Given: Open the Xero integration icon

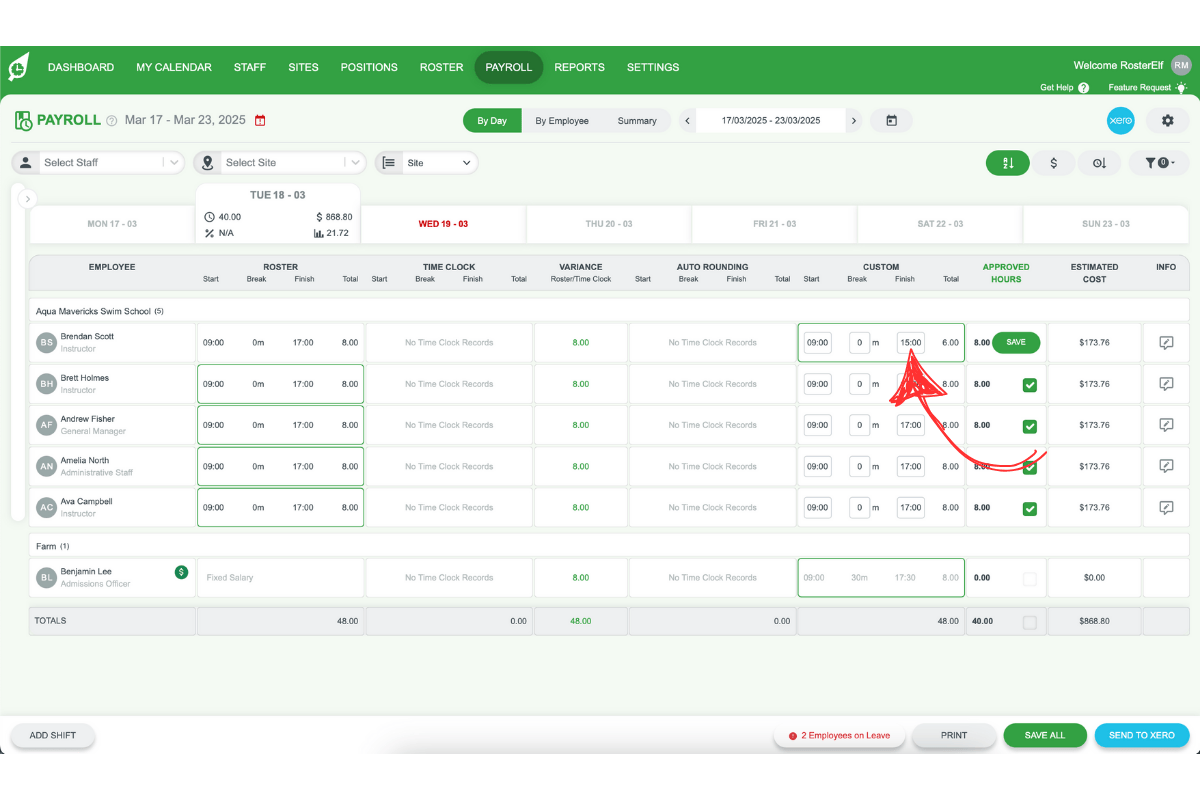Looking at the screenshot, I should (1121, 120).
